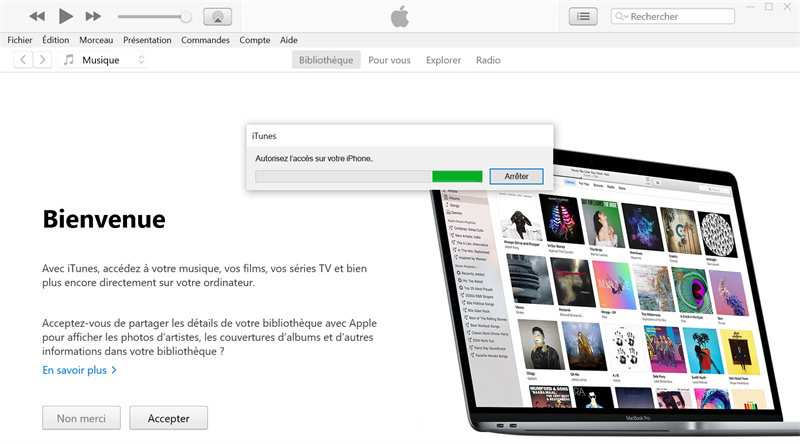Open the Up Next list view button
The height and width of the screenshot is (444, 800).
(x=583, y=17)
